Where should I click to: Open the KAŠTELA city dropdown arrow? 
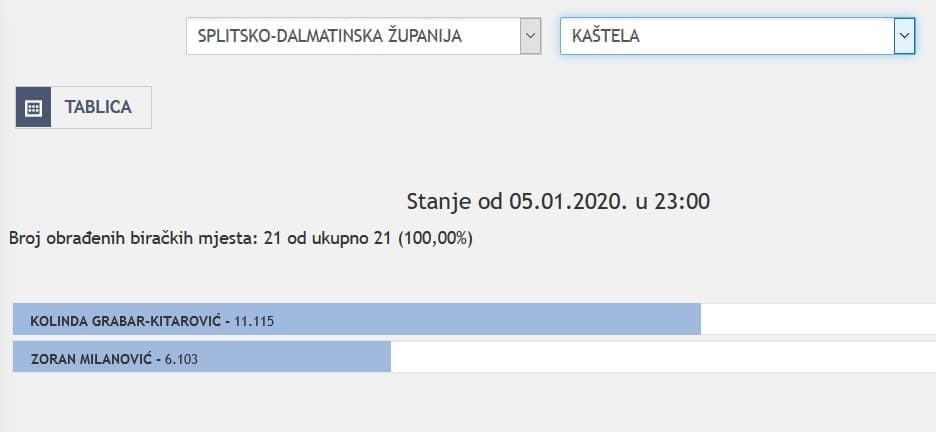point(904,36)
